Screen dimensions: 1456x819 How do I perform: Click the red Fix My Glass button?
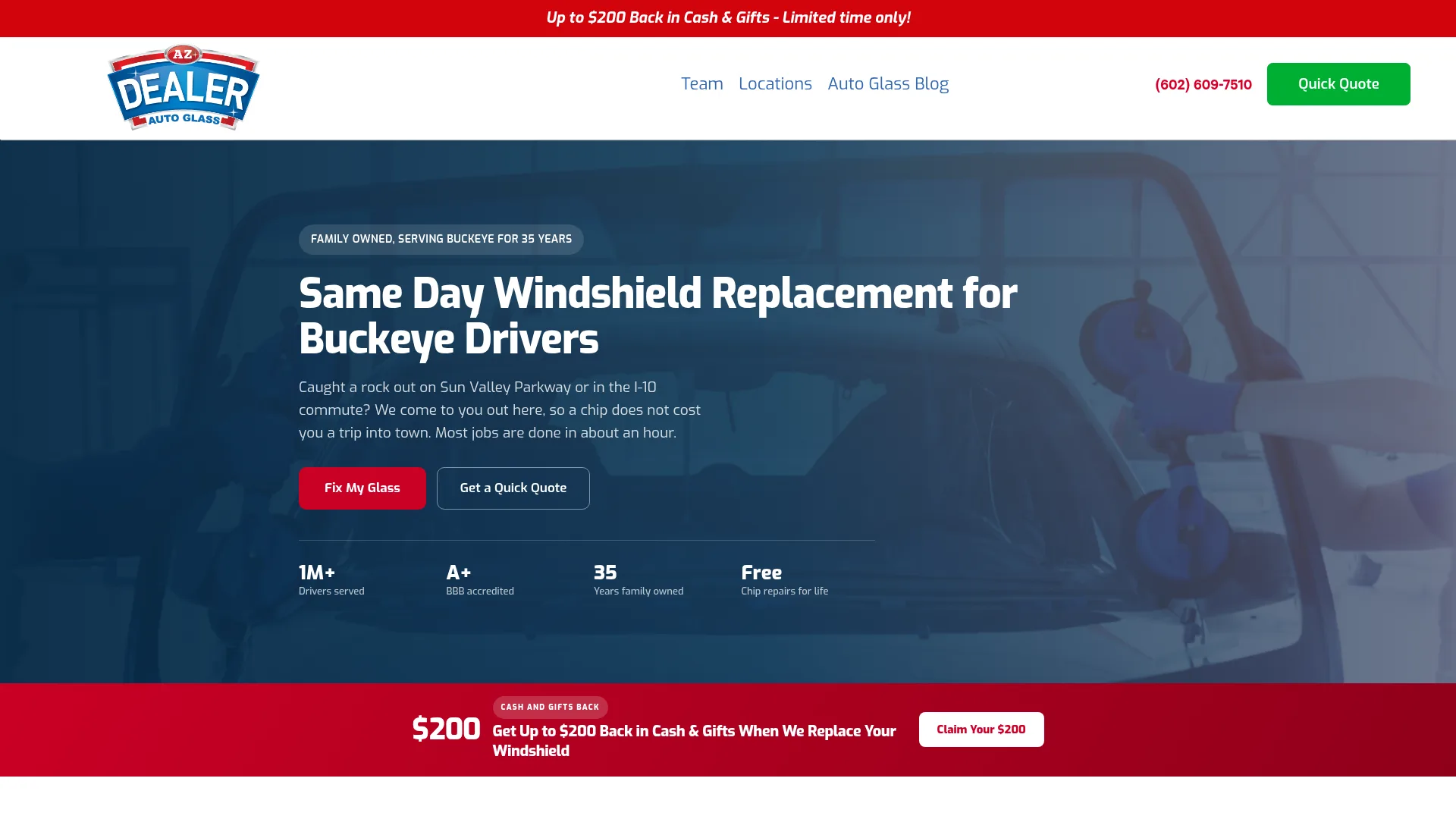coord(362,488)
